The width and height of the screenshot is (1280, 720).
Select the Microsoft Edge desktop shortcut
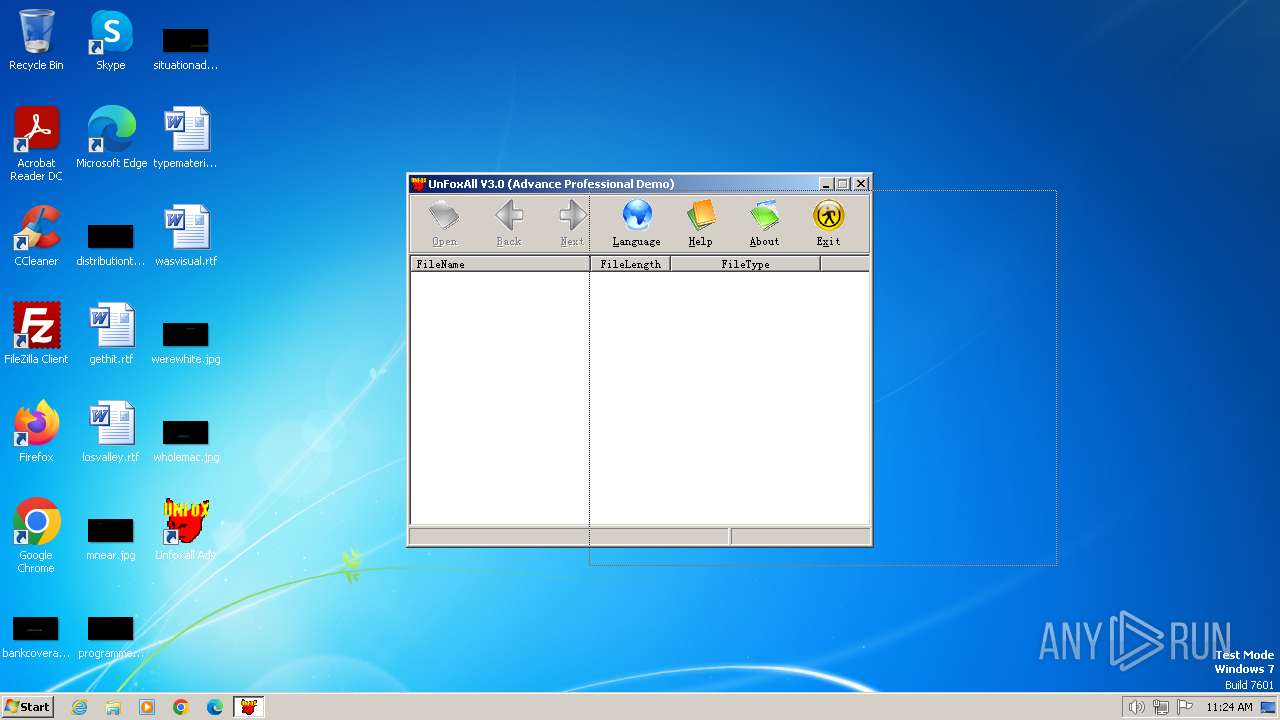[x=111, y=138]
